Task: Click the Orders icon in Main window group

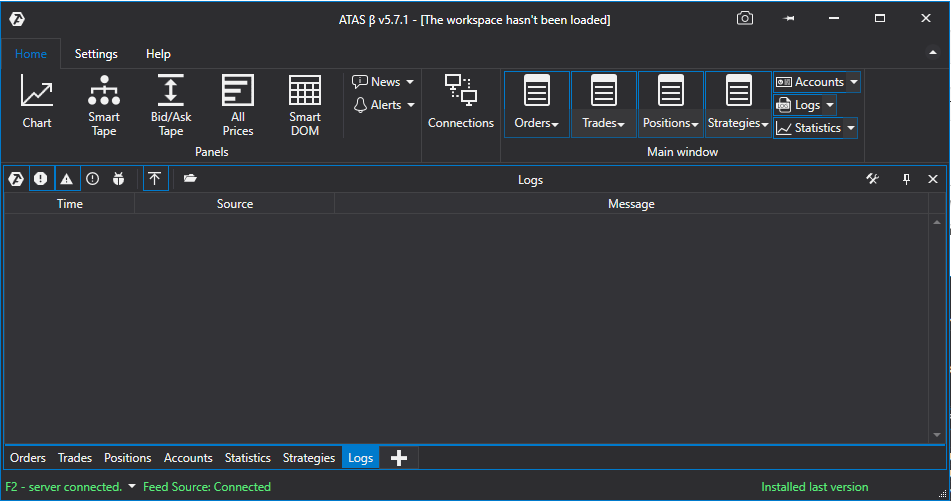Action: pyautogui.click(x=537, y=90)
